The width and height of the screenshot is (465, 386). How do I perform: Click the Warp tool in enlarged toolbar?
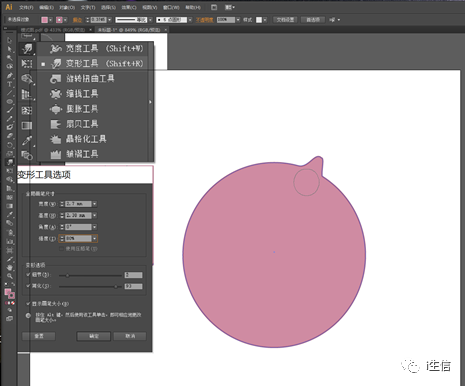[x=28, y=49]
